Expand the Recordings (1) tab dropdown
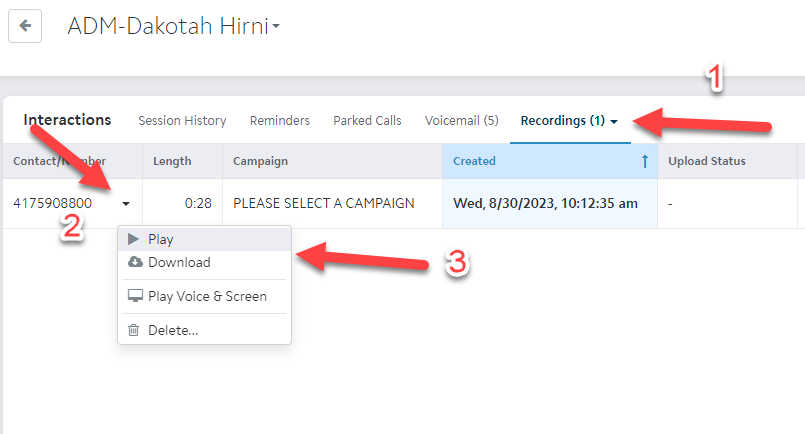Viewport: 805px width, 434px height. pos(614,121)
